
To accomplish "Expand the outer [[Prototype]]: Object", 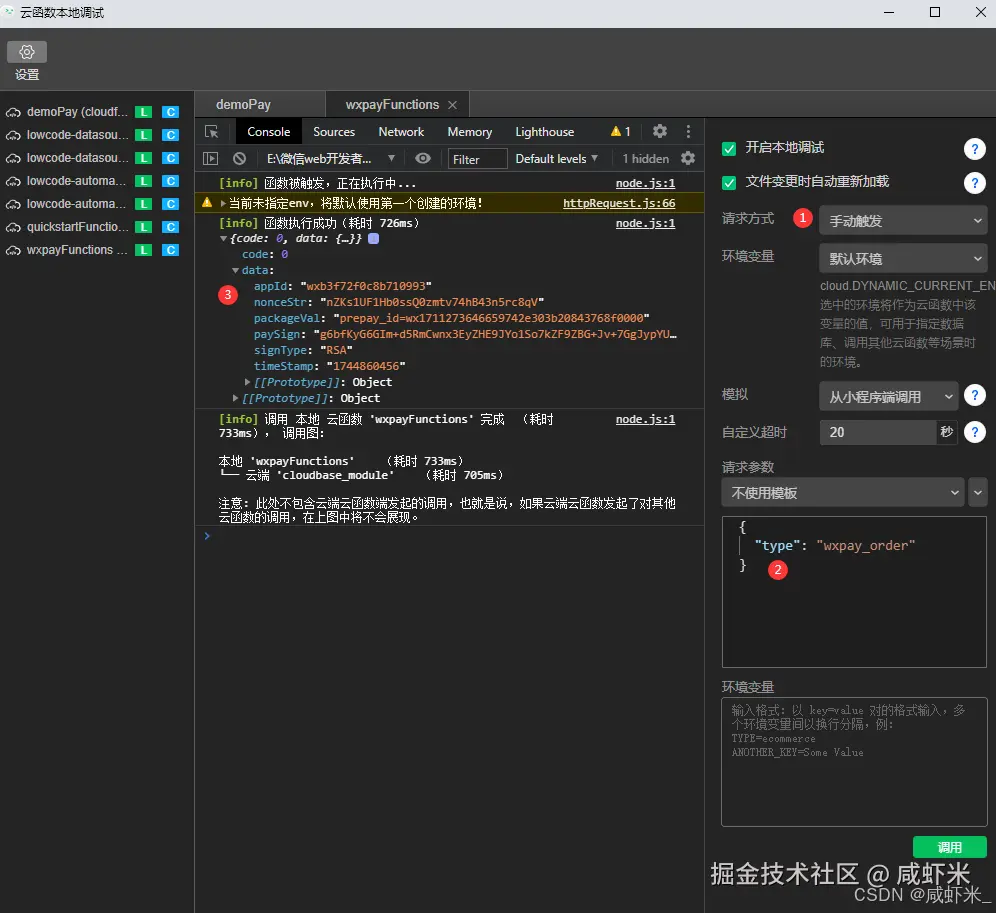I will 235,398.
